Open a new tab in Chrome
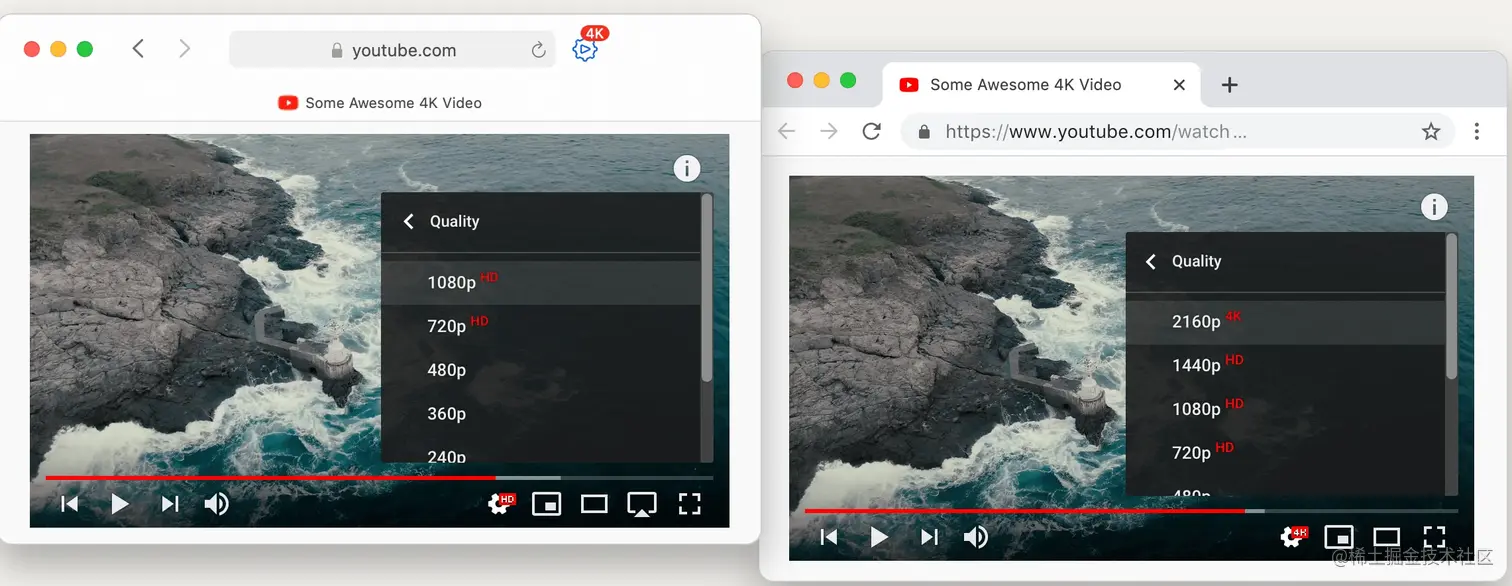Viewport: 1512px width, 586px height. [x=1230, y=85]
